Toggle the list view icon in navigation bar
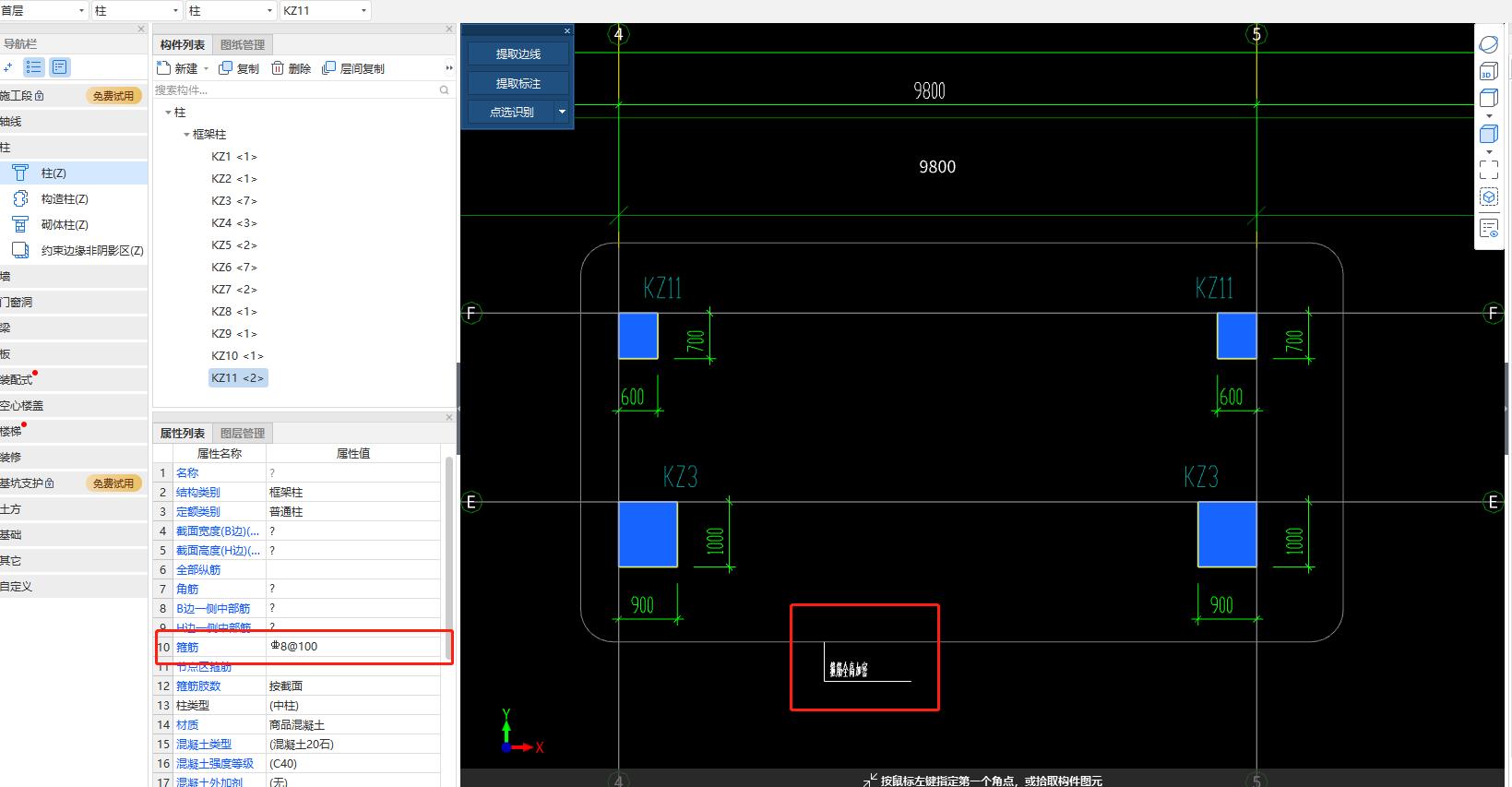Image resolution: width=1512 pixels, height=787 pixels. tap(34, 67)
